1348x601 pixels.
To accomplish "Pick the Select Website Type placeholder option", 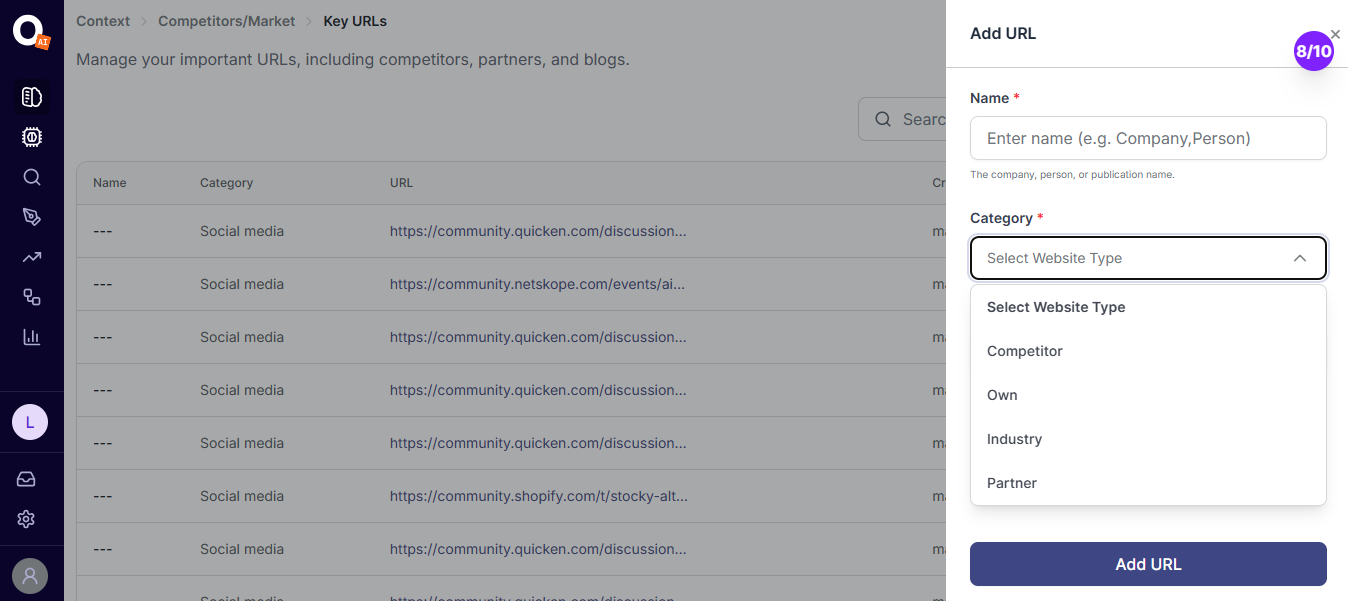I will 1148,307.
